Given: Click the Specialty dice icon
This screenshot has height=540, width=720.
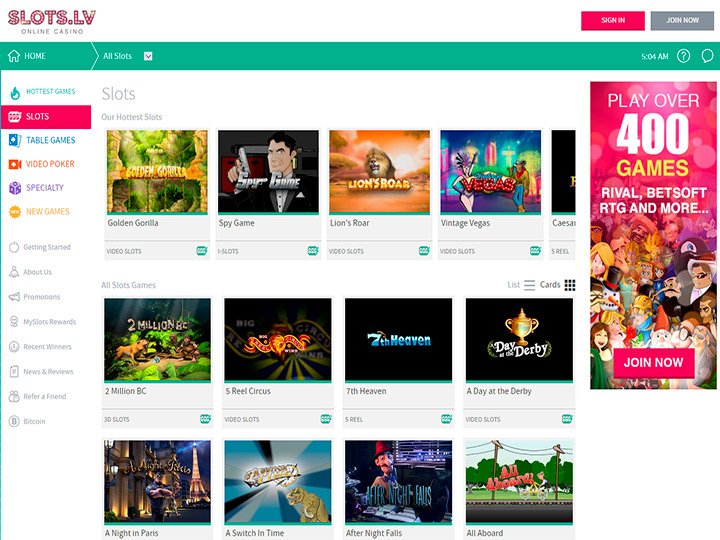Looking at the screenshot, I should tap(15, 187).
